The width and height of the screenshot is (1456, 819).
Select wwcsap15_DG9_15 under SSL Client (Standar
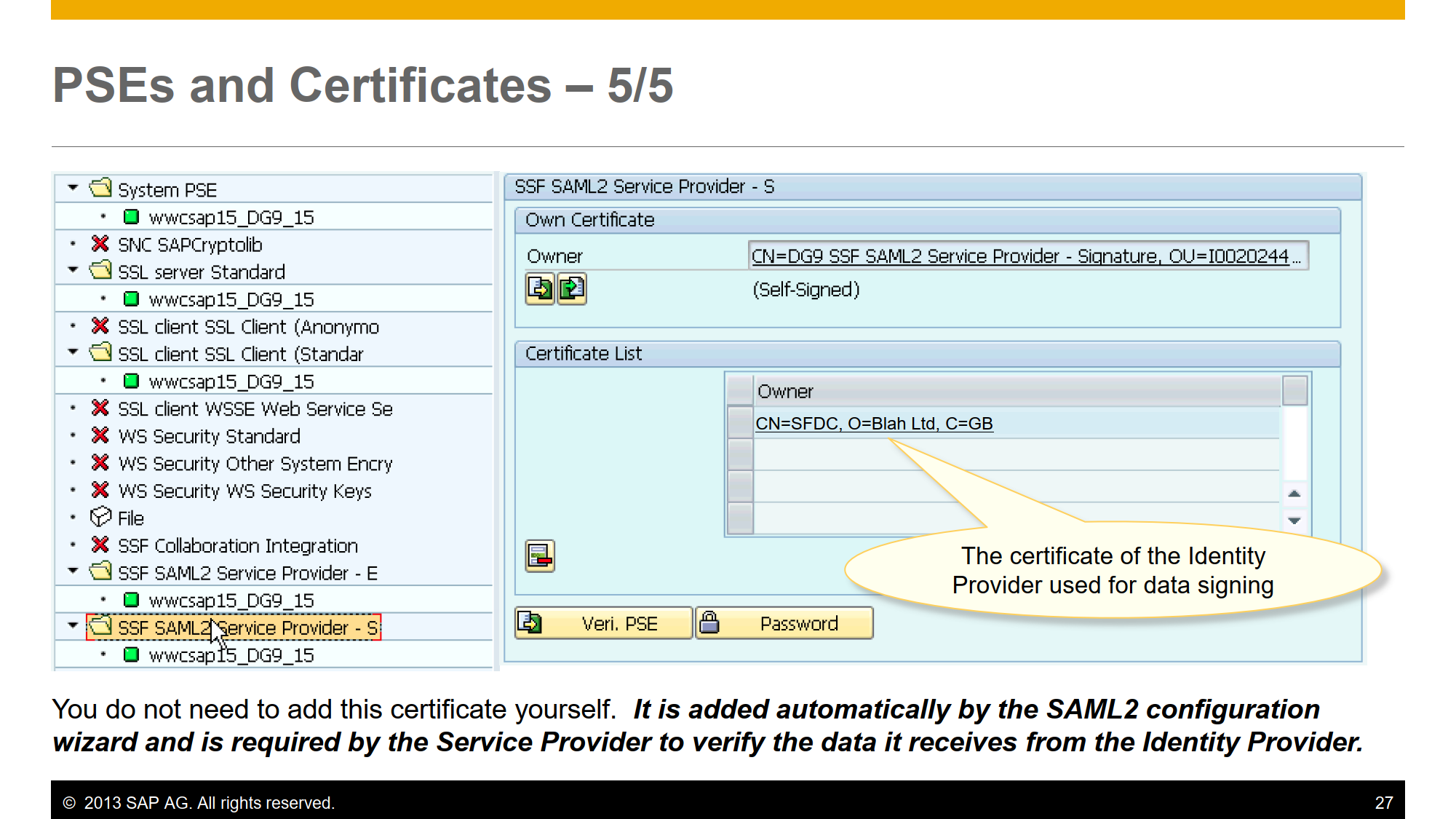231,381
